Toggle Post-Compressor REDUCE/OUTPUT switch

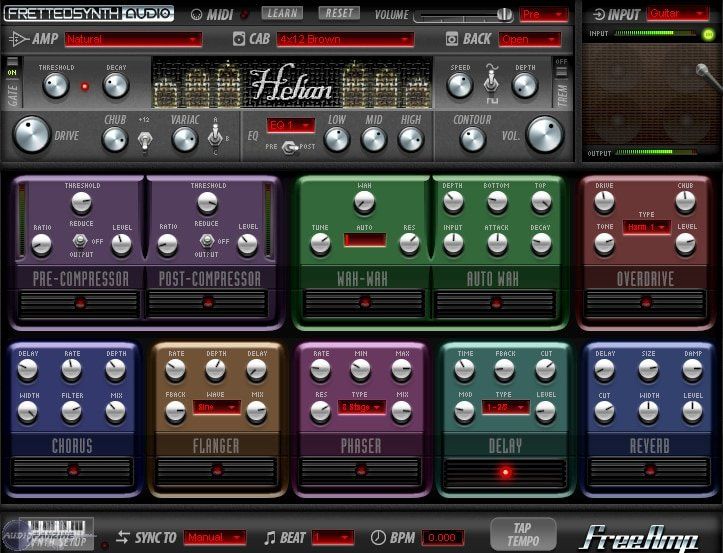(x=207, y=241)
